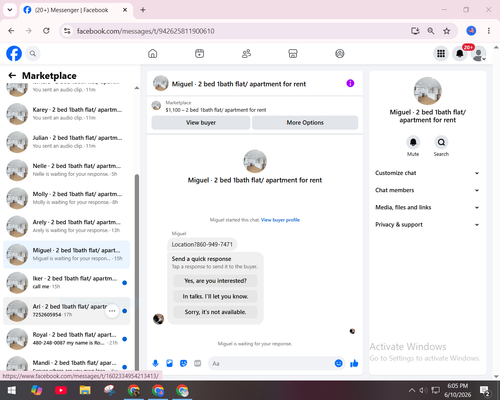The image size is (500, 400).
Task: Open Karey's apartment conversation
Action: point(67,114)
